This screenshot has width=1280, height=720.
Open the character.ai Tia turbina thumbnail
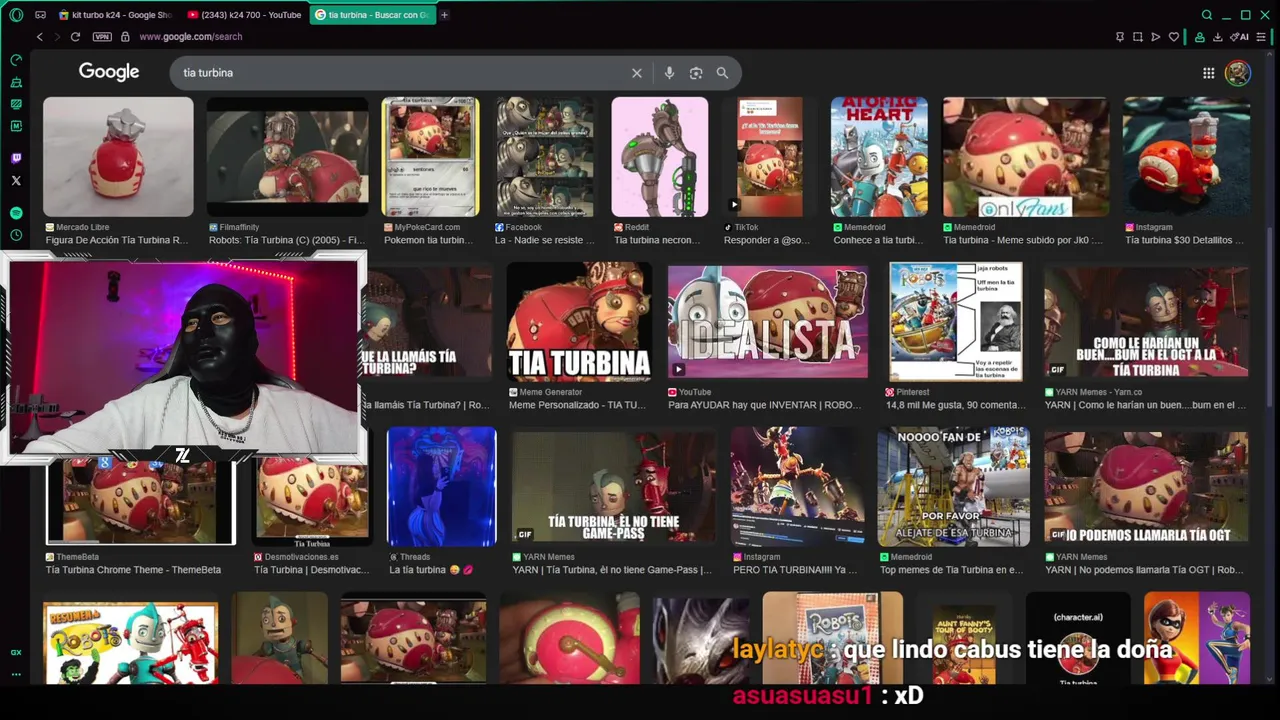[x=1077, y=638]
